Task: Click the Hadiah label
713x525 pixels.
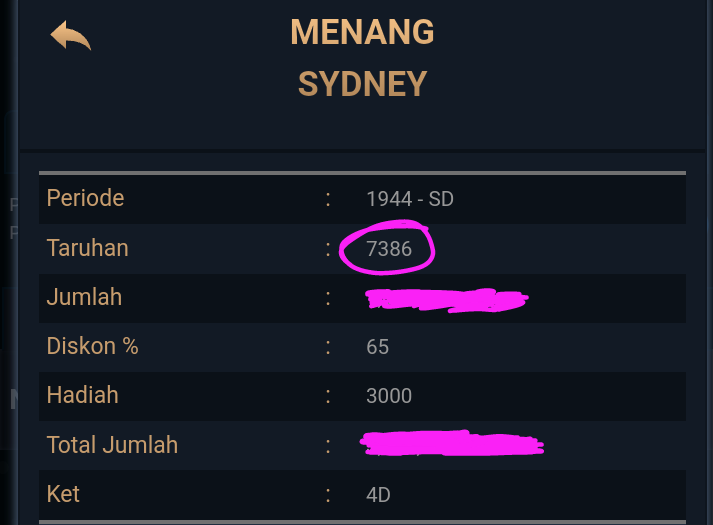Action: coord(82,395)
